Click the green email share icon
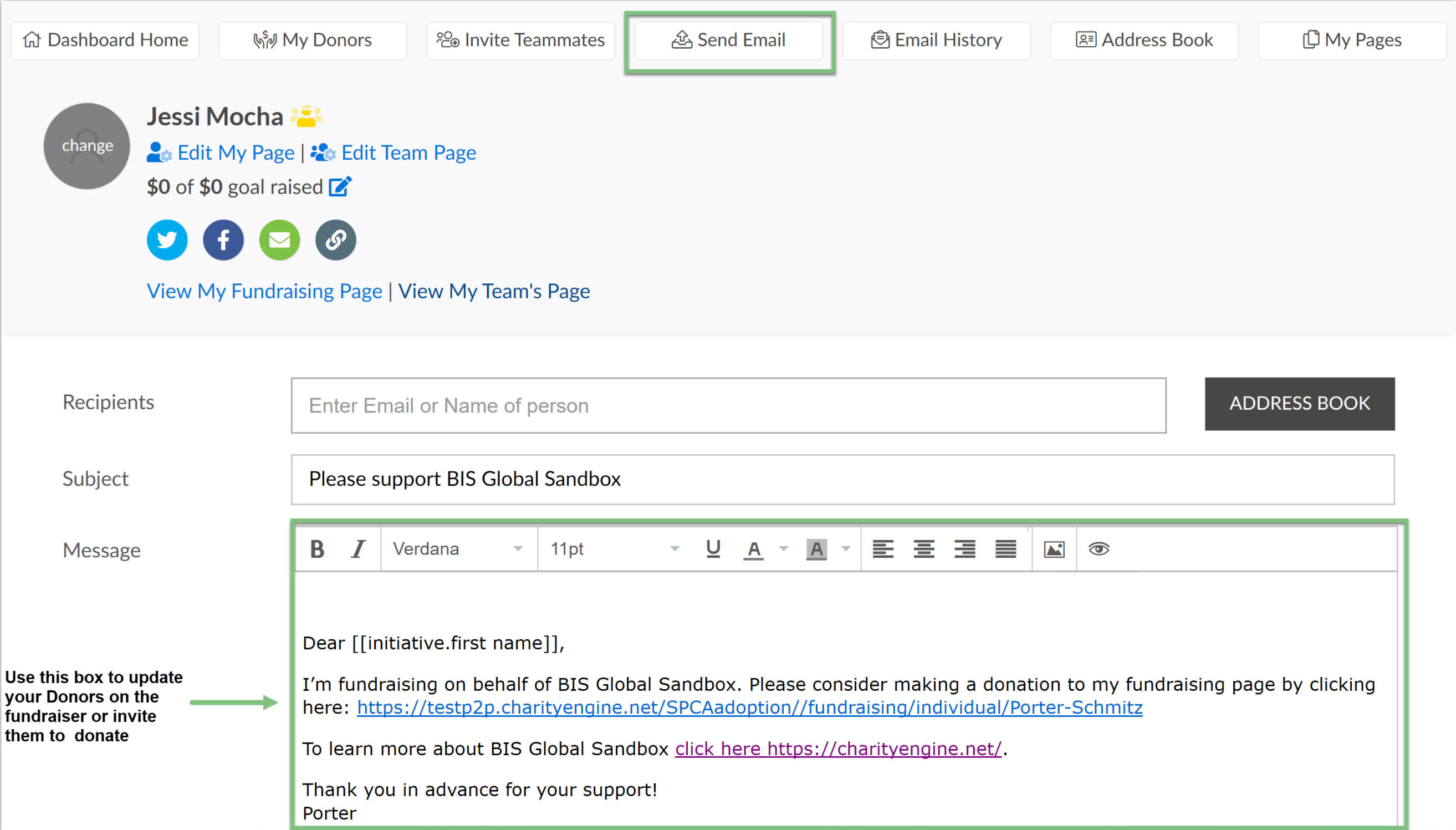The image size is (1456, 830). pos(279,240)
